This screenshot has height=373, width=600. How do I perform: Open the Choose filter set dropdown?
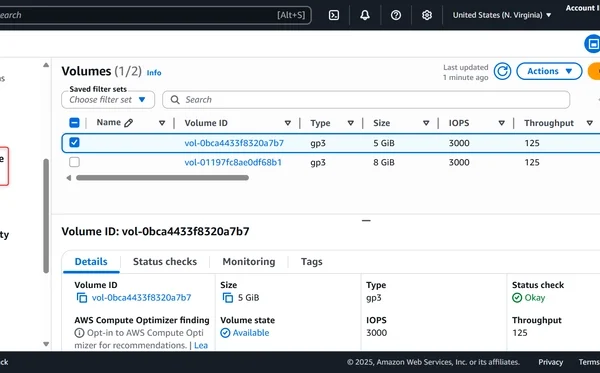[x=108, y=100]
